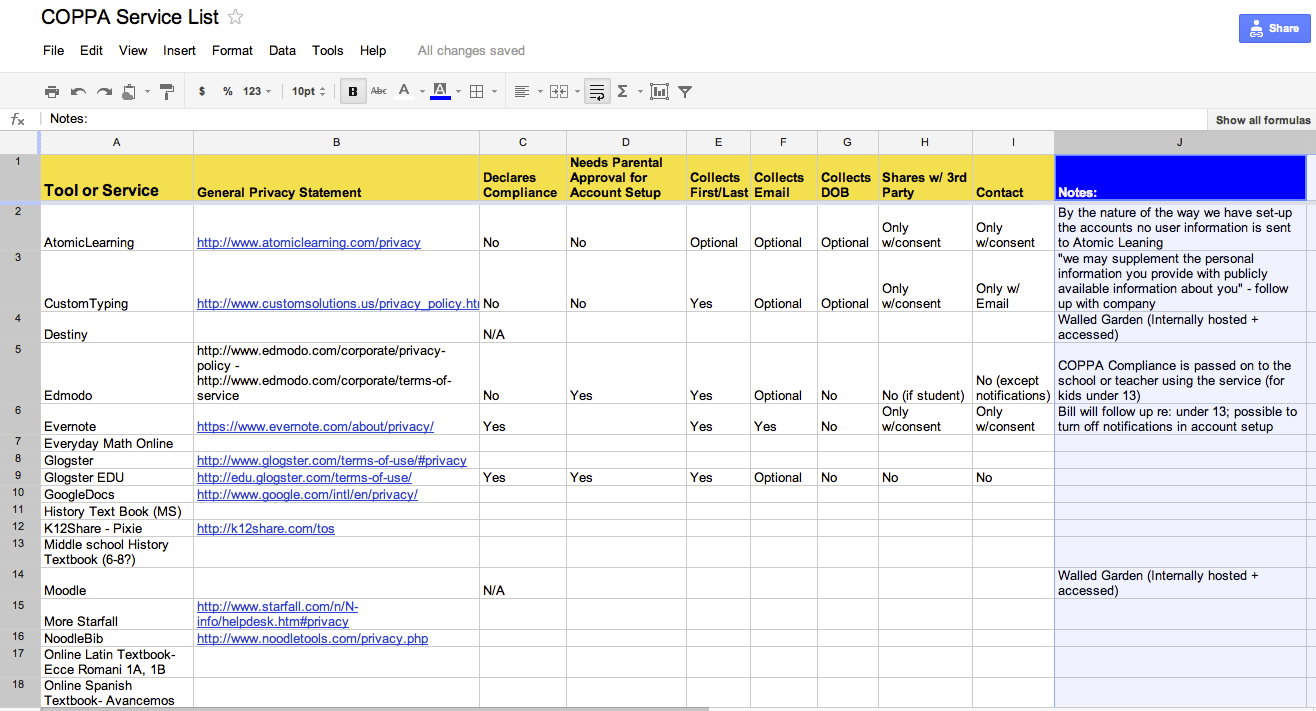Select column B header

pyautogui.click(x=336, y=142)
